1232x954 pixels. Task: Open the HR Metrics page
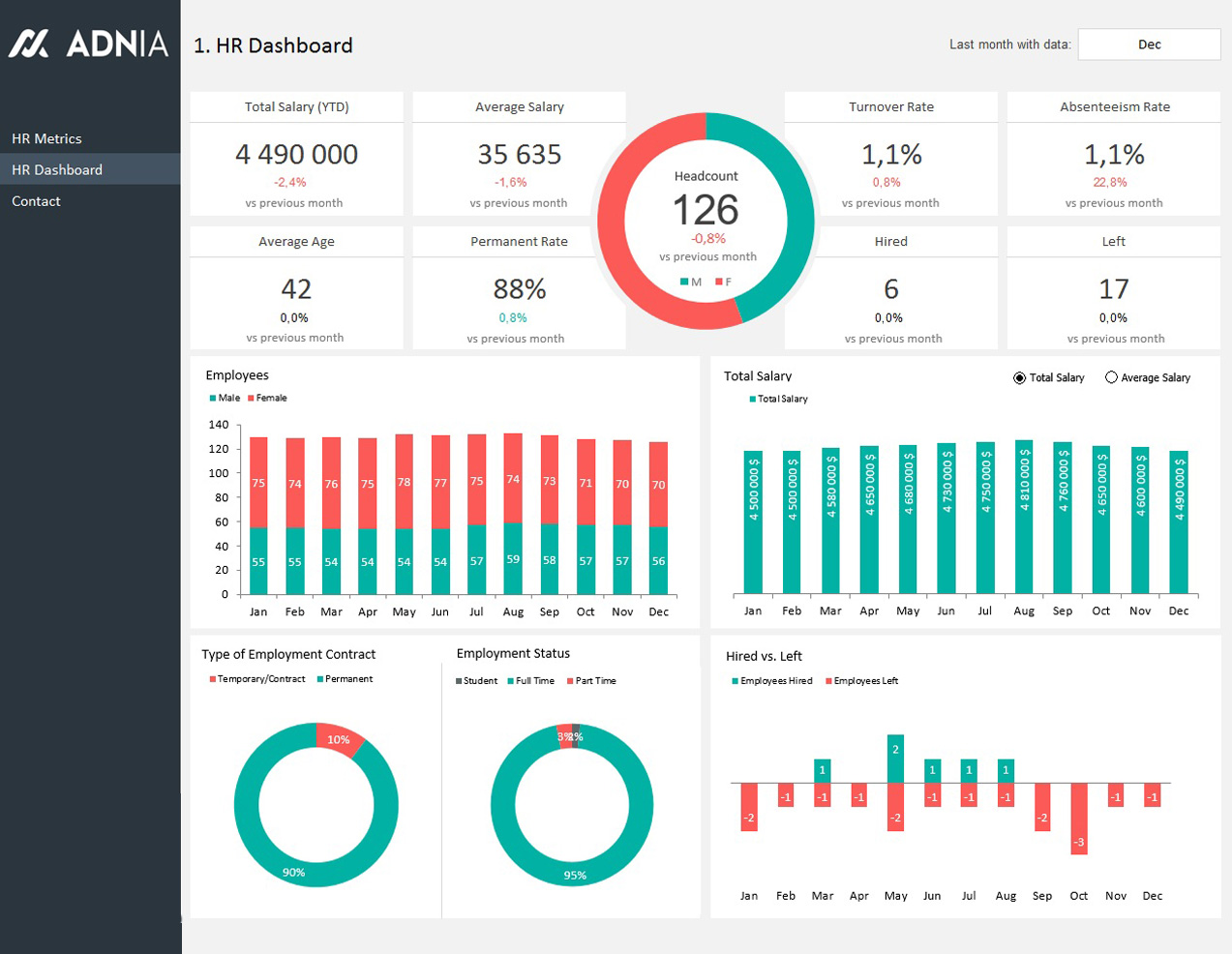pyautogui.click(x=46, y=138)
